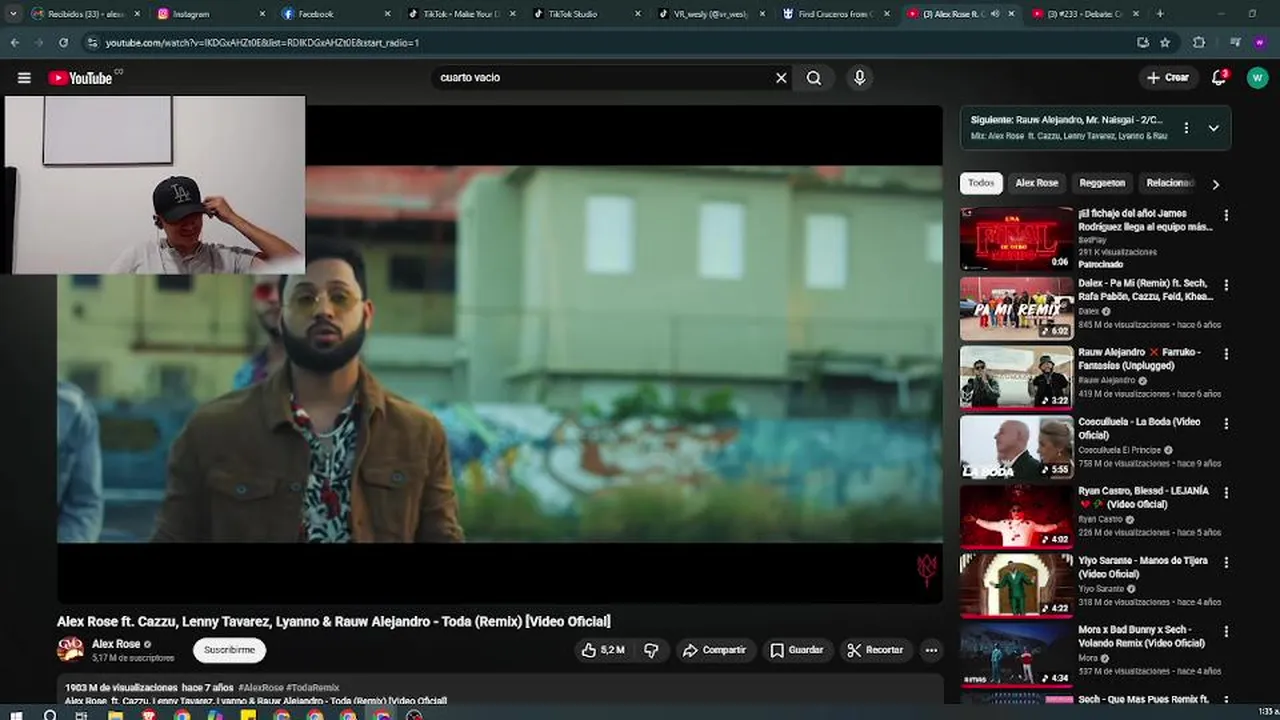Open the tab search dropdown arrow

tap(13, 14)
